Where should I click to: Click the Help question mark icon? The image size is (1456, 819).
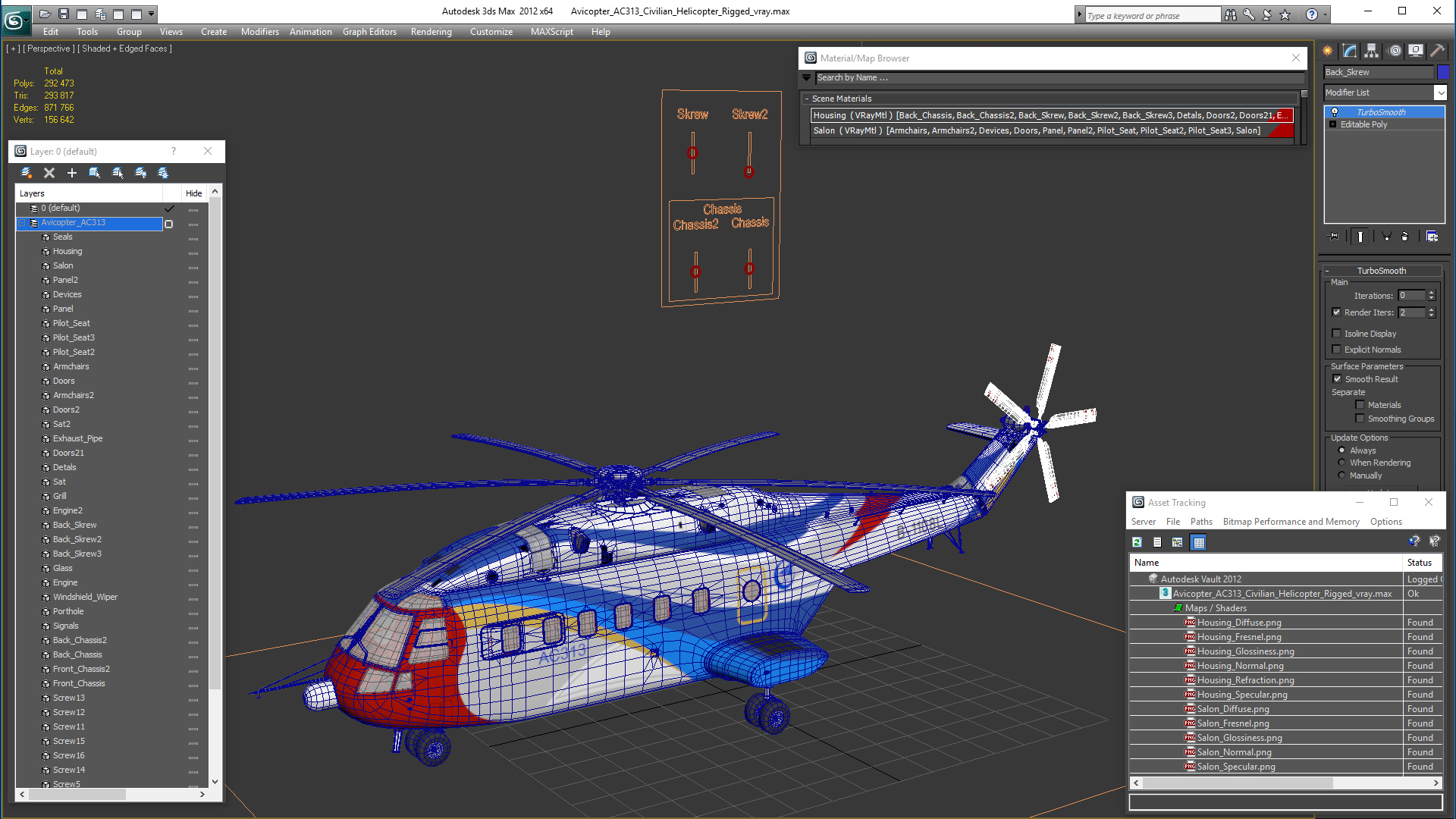pyautogui.click(x=1312, y=14)
